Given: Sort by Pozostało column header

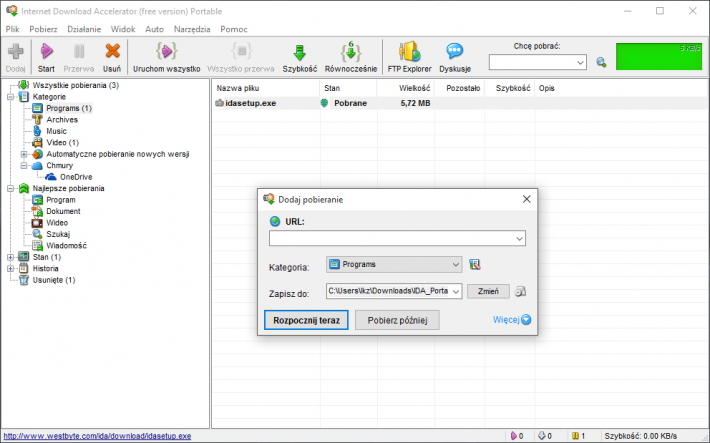Looking at the screenshot, I should pos(459,88).
